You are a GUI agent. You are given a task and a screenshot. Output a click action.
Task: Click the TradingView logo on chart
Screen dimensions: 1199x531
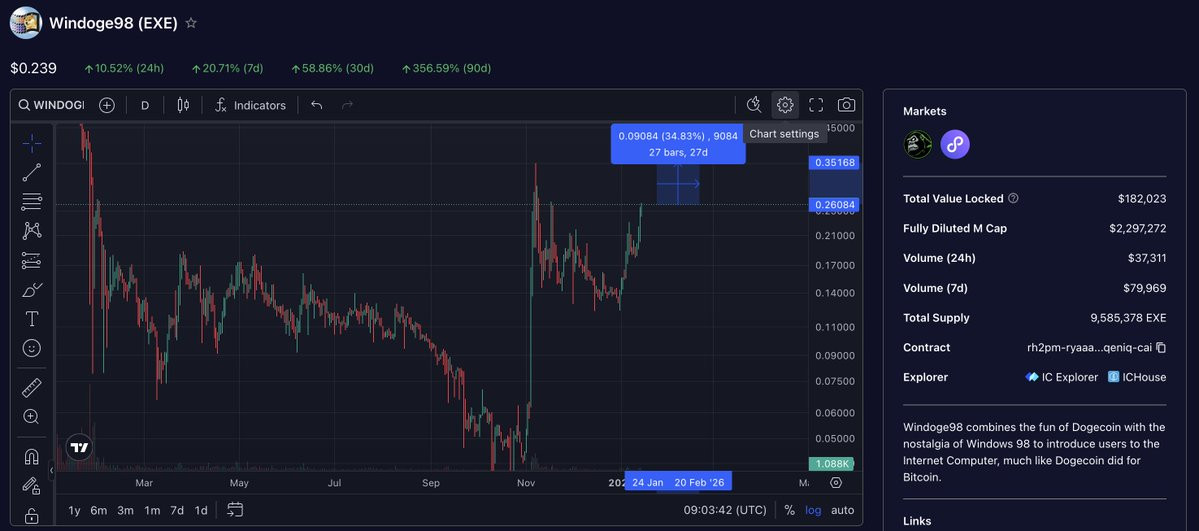point(80,448)
